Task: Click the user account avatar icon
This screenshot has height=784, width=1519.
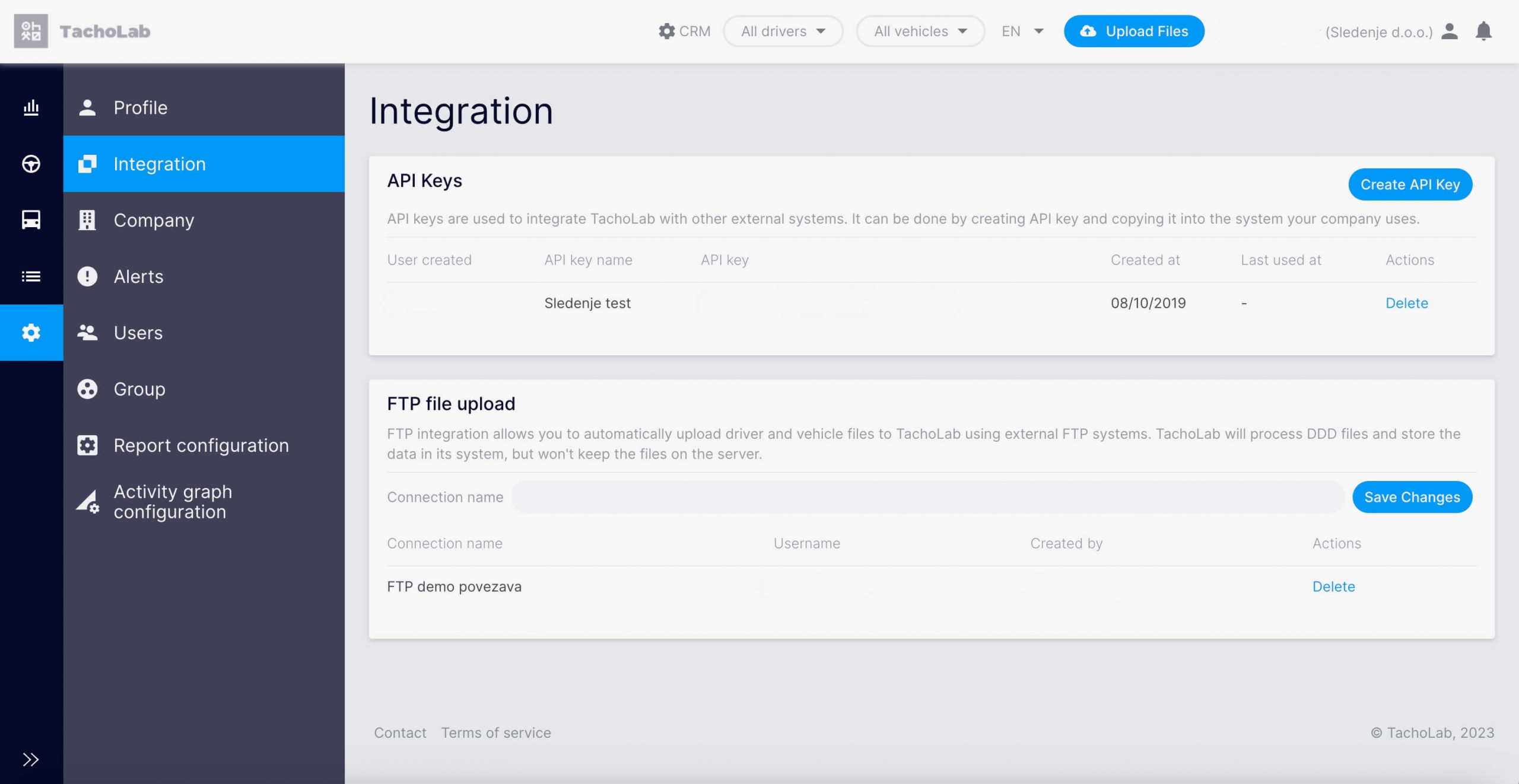Action: click(x=1450, y=31)
